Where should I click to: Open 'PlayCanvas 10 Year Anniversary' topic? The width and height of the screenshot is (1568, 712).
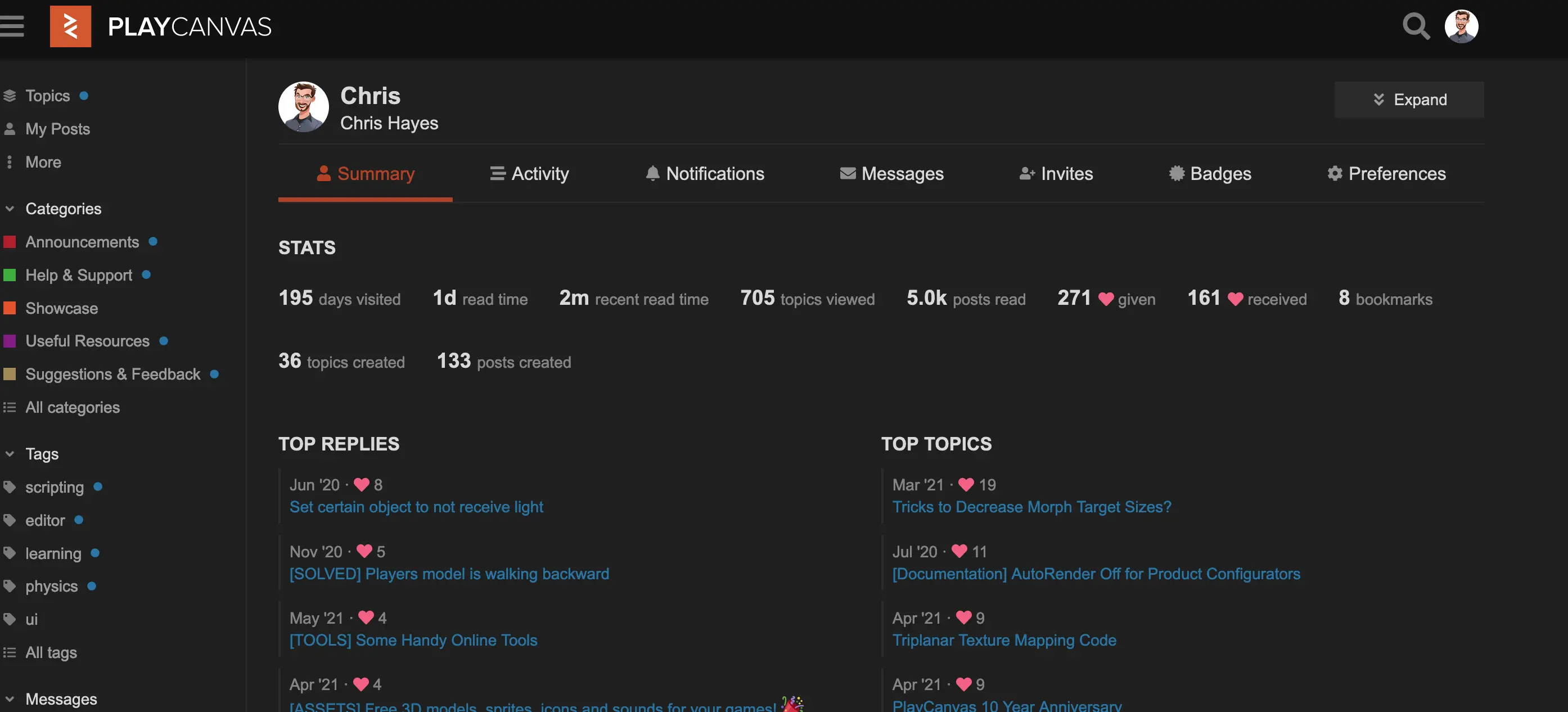coord(1007,705)
